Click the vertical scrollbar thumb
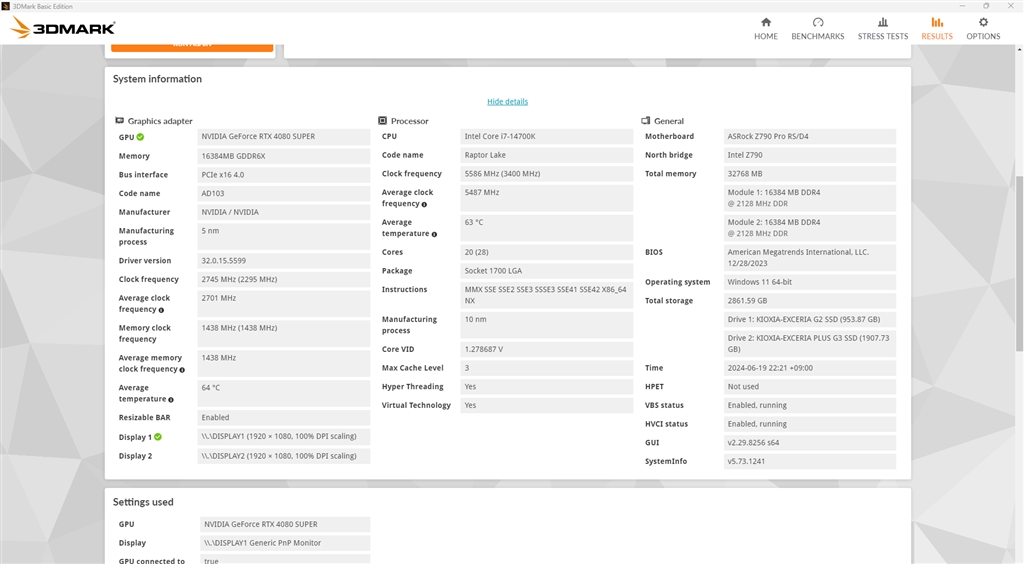 click(1019, 264)
